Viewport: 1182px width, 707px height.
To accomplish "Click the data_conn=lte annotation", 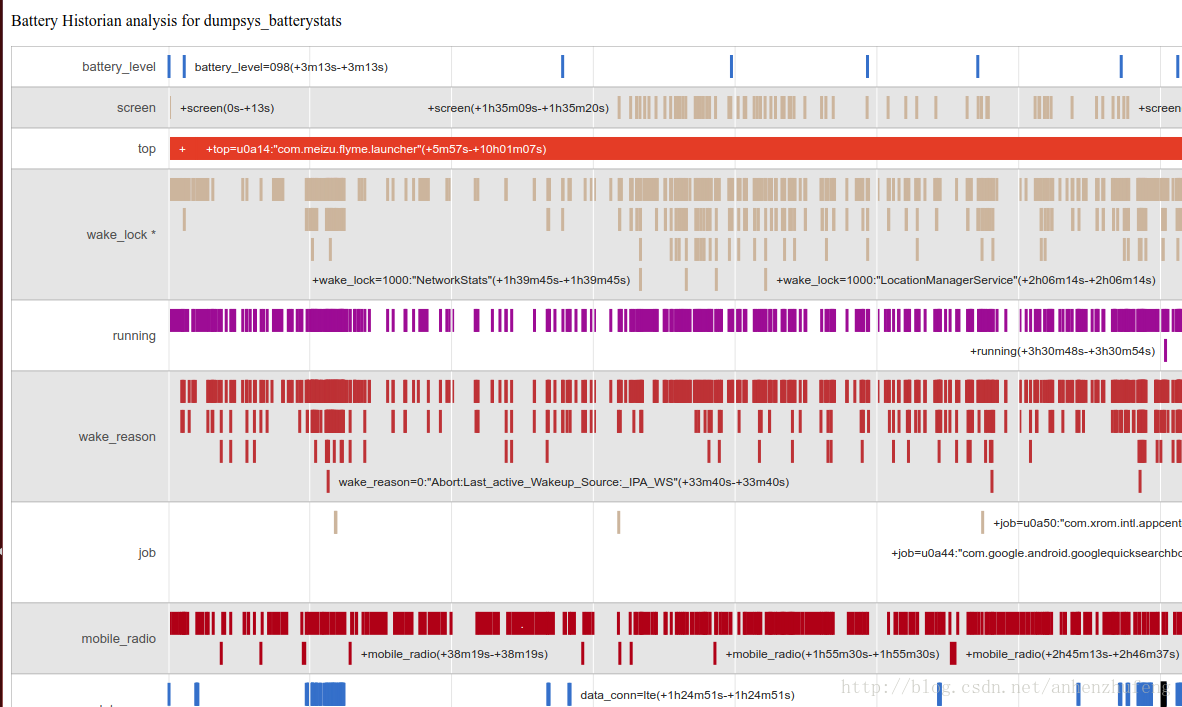I will [687, 694].
